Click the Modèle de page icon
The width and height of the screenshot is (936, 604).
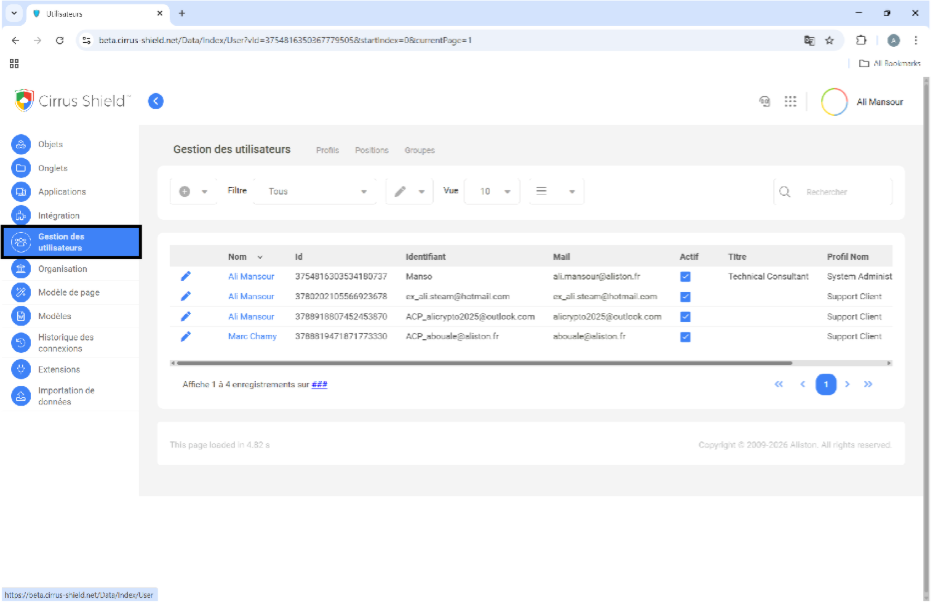click(x=21, y=293)
